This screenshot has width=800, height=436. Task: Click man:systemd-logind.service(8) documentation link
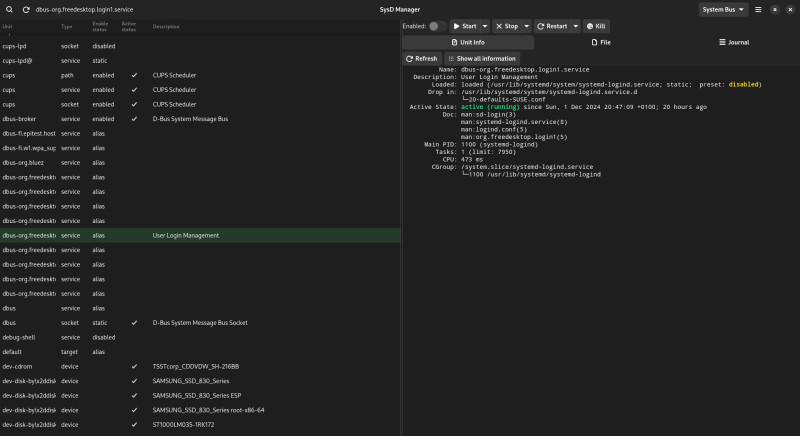tap(514, 122)
